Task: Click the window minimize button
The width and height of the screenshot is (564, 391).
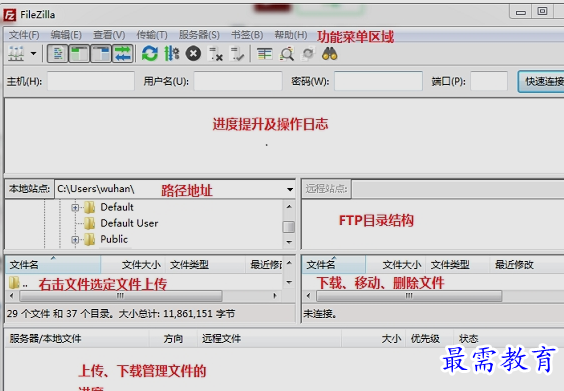Action: pyautogui.click(x=520, y=12)
